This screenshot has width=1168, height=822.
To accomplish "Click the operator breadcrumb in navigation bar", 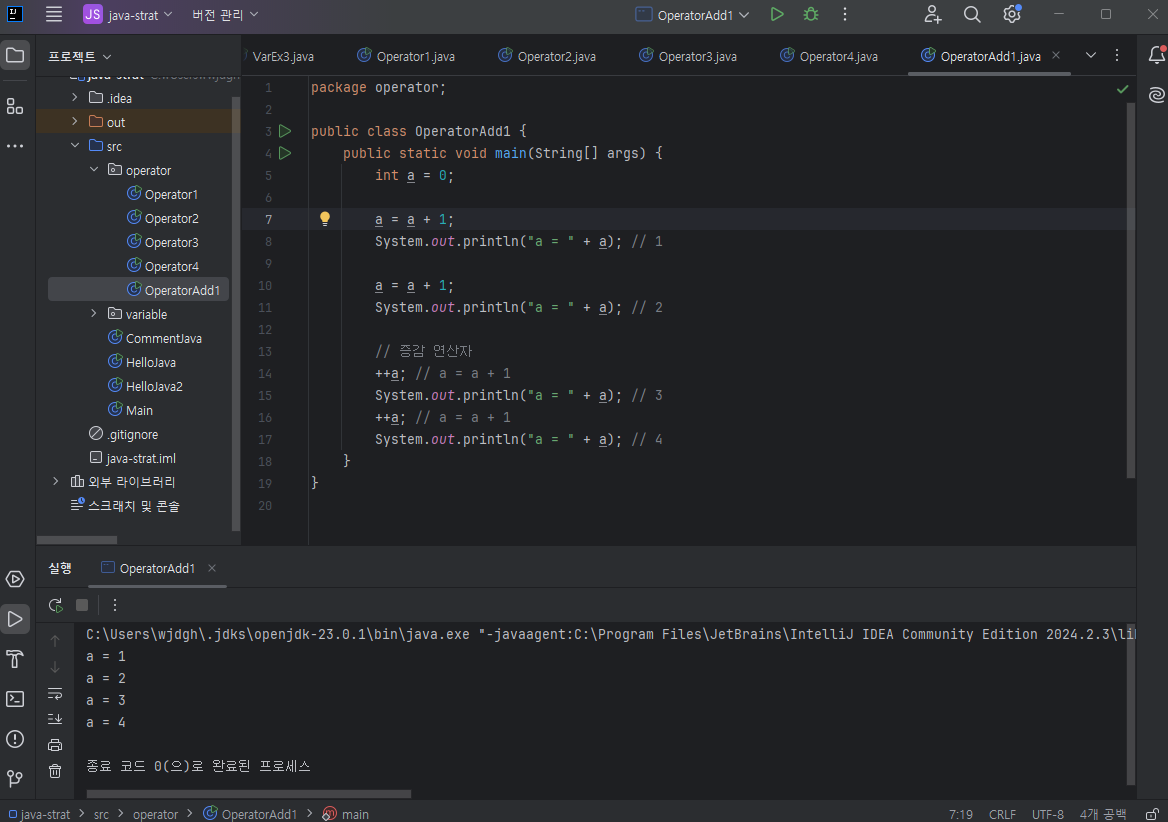I will coord(155,814).
